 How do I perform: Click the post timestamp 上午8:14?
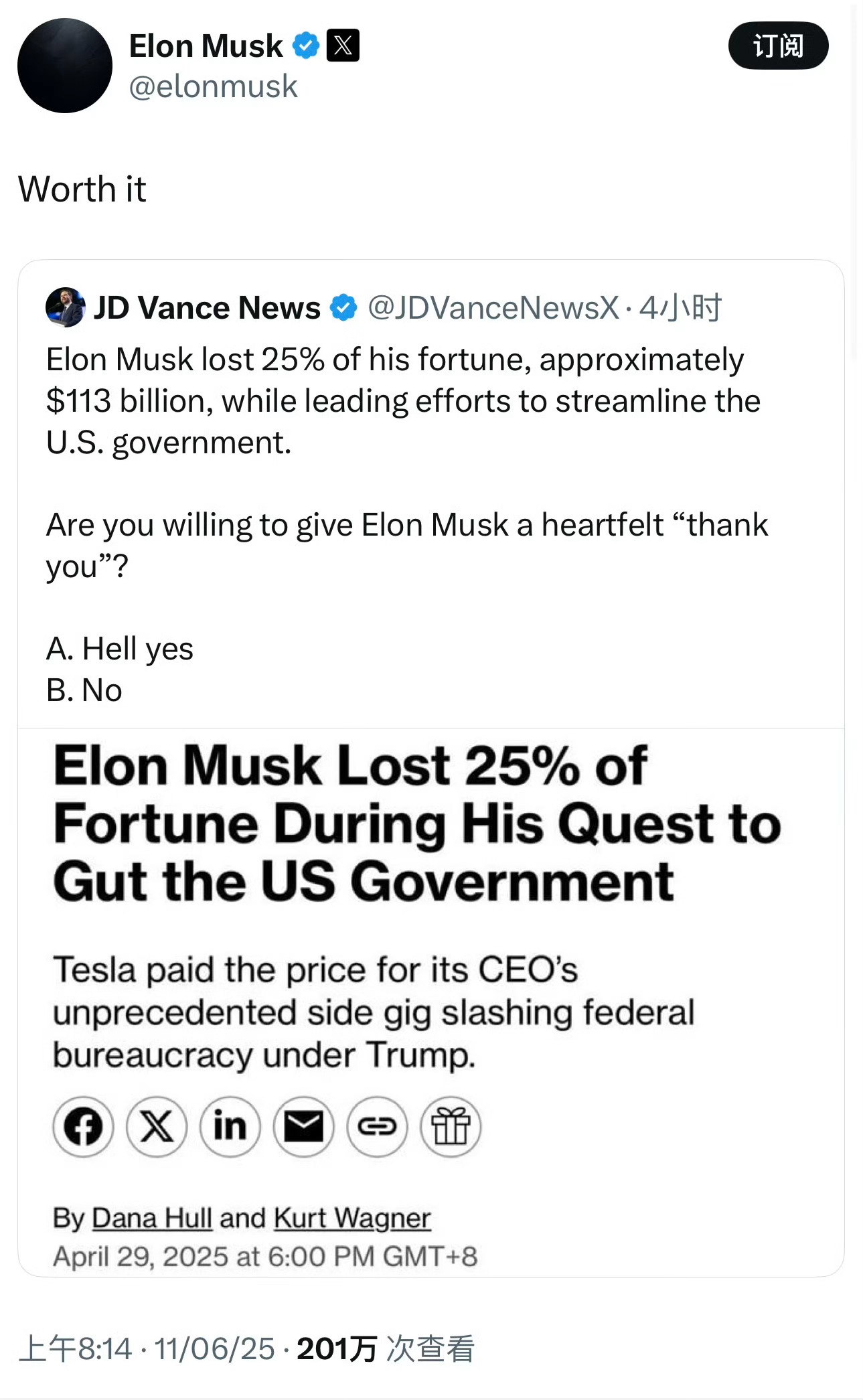click(x=75, y=1348)
